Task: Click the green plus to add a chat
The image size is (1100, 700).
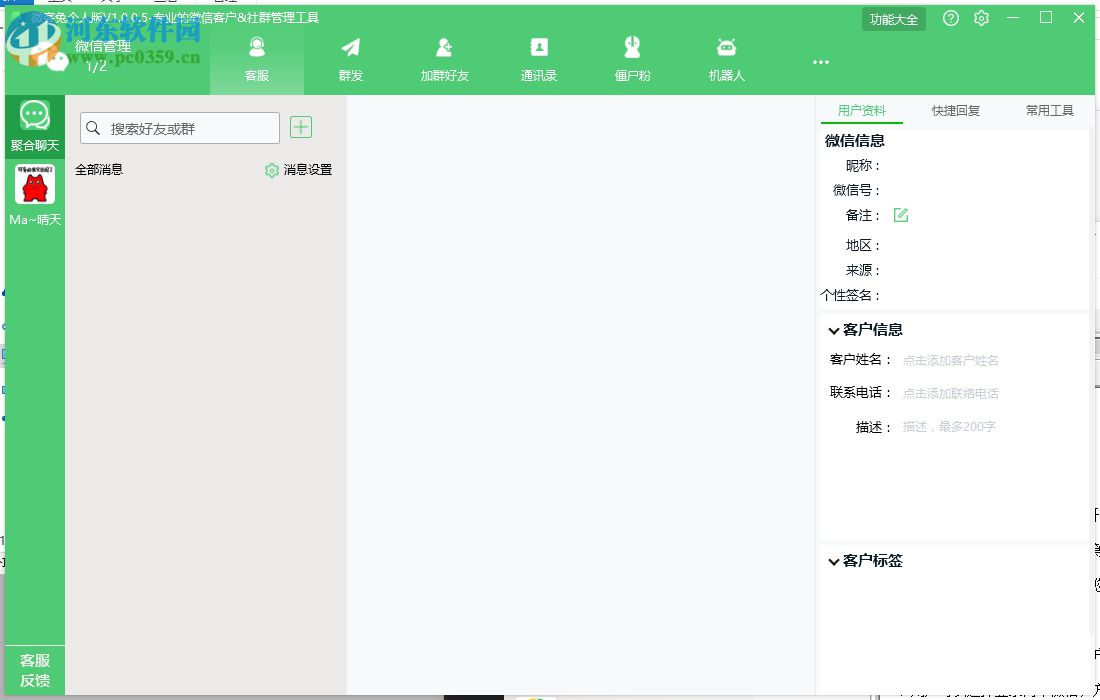Action: (x=301, y=127)
